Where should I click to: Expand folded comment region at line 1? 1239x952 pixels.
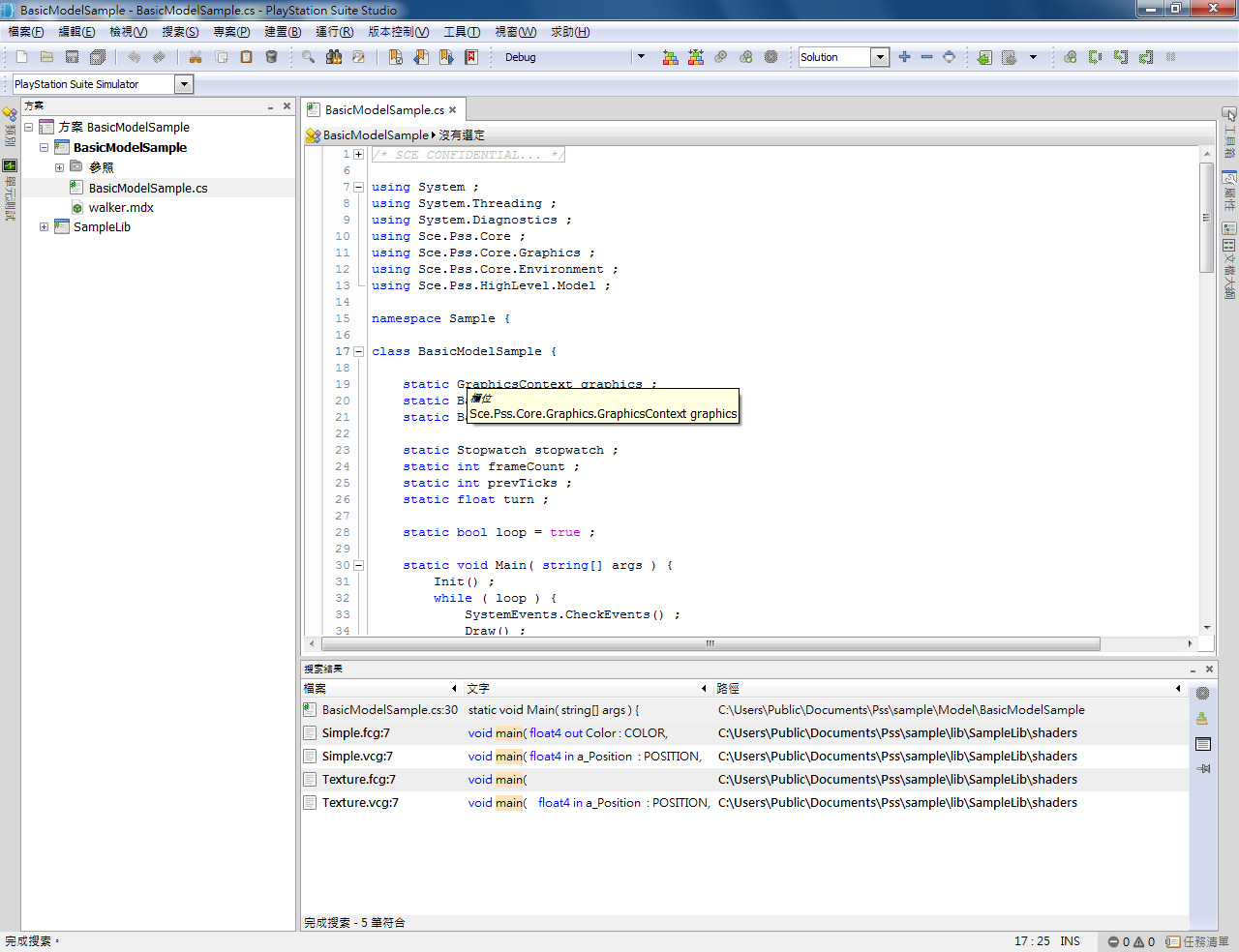[358, 154]
